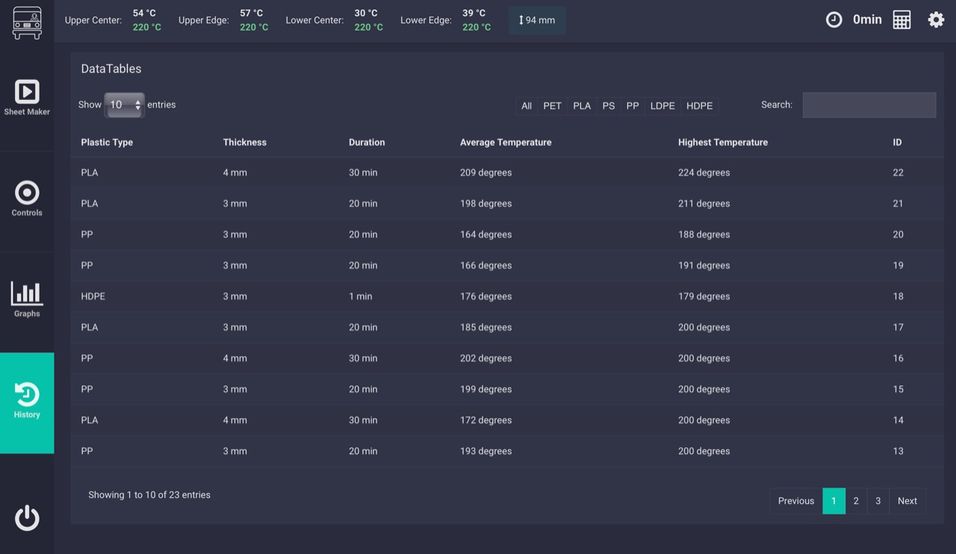Select pagination page 1
The image size is (956, 554).
click(833, 501)
